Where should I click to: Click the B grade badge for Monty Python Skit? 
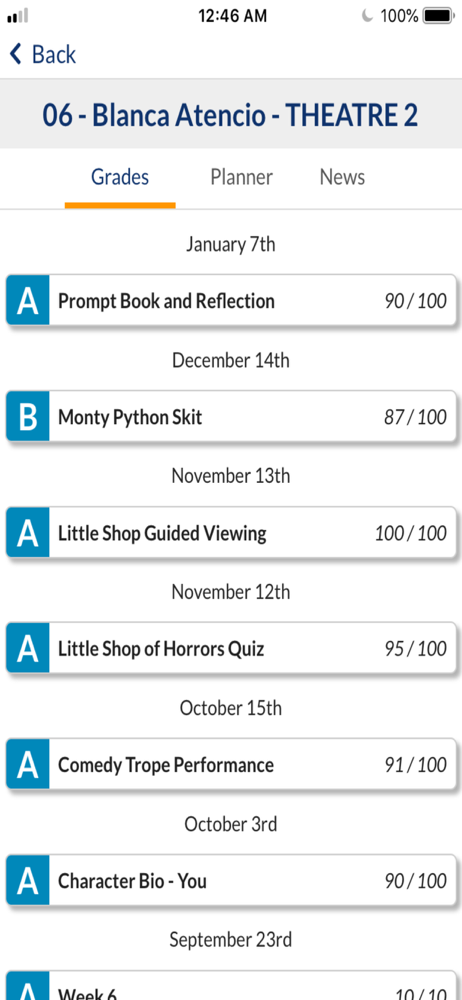click(x=27, y=416)
